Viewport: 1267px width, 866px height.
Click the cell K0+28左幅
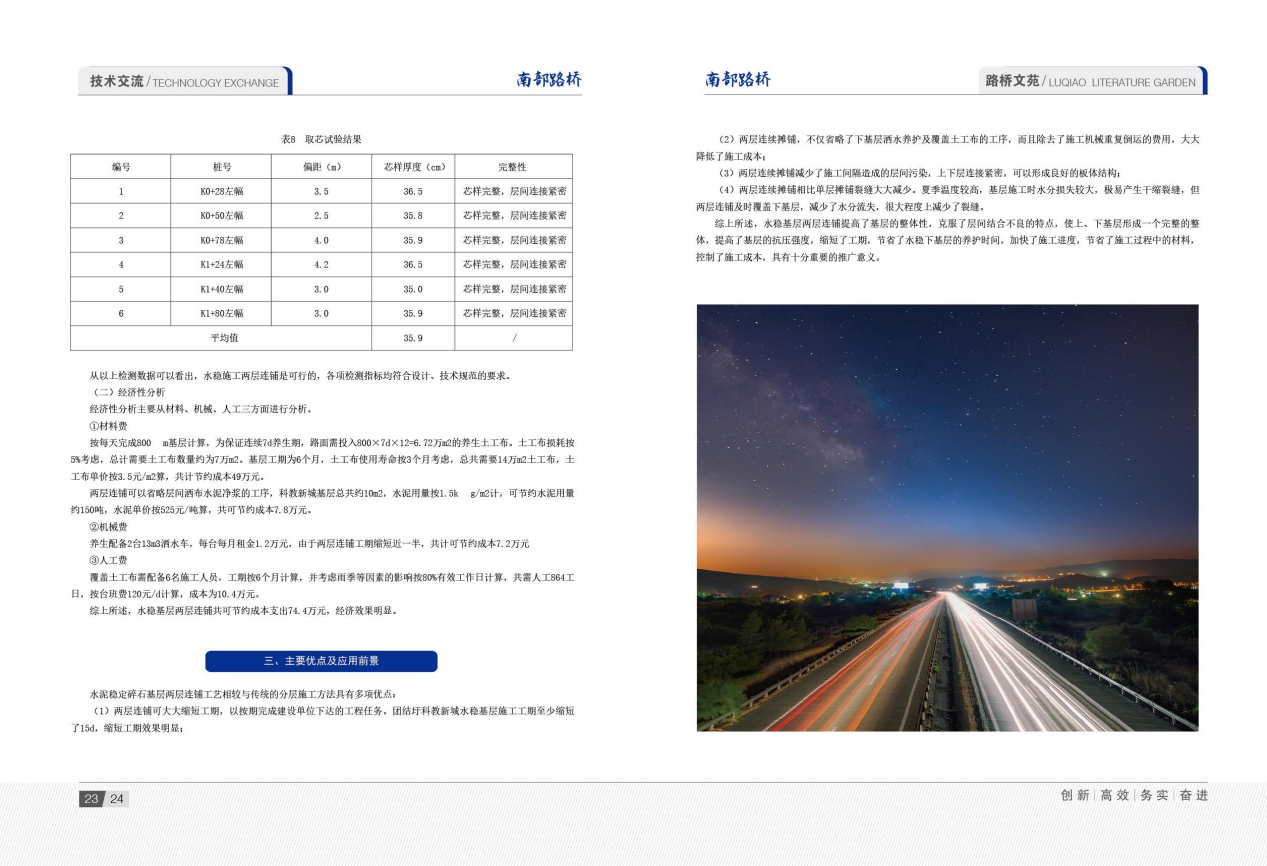pyautogui.click(x=221, y=191)
